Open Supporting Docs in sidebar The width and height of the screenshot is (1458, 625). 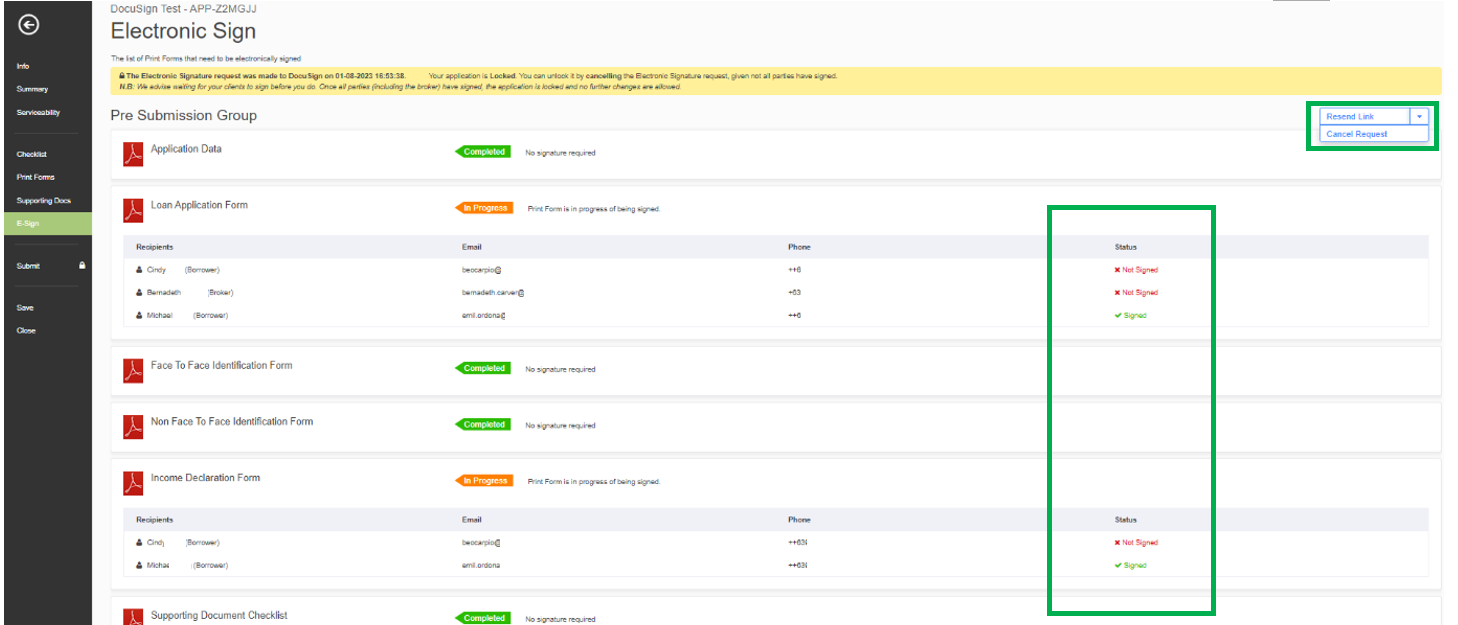click(43, 201)
